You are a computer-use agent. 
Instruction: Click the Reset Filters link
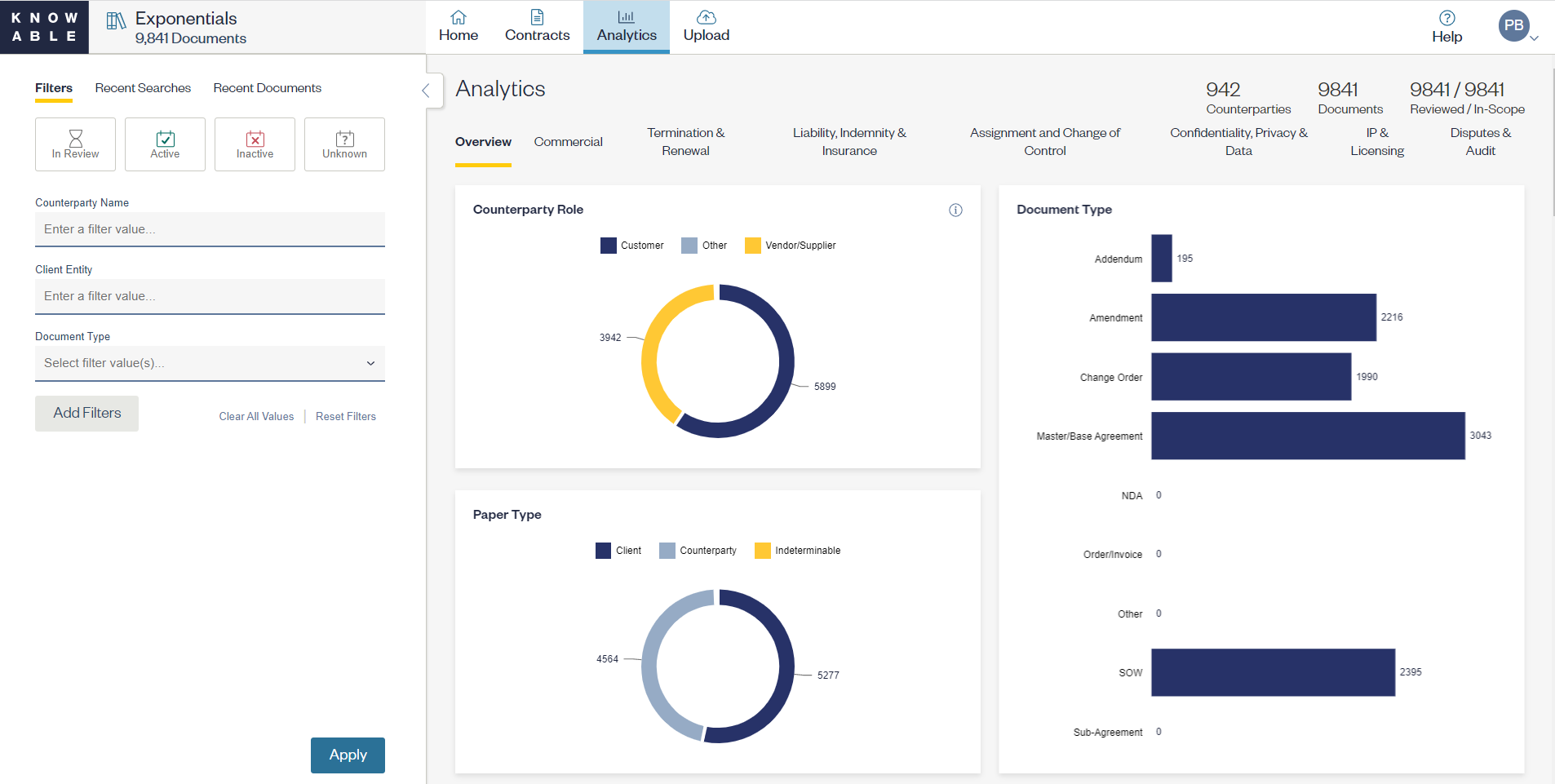345,416
